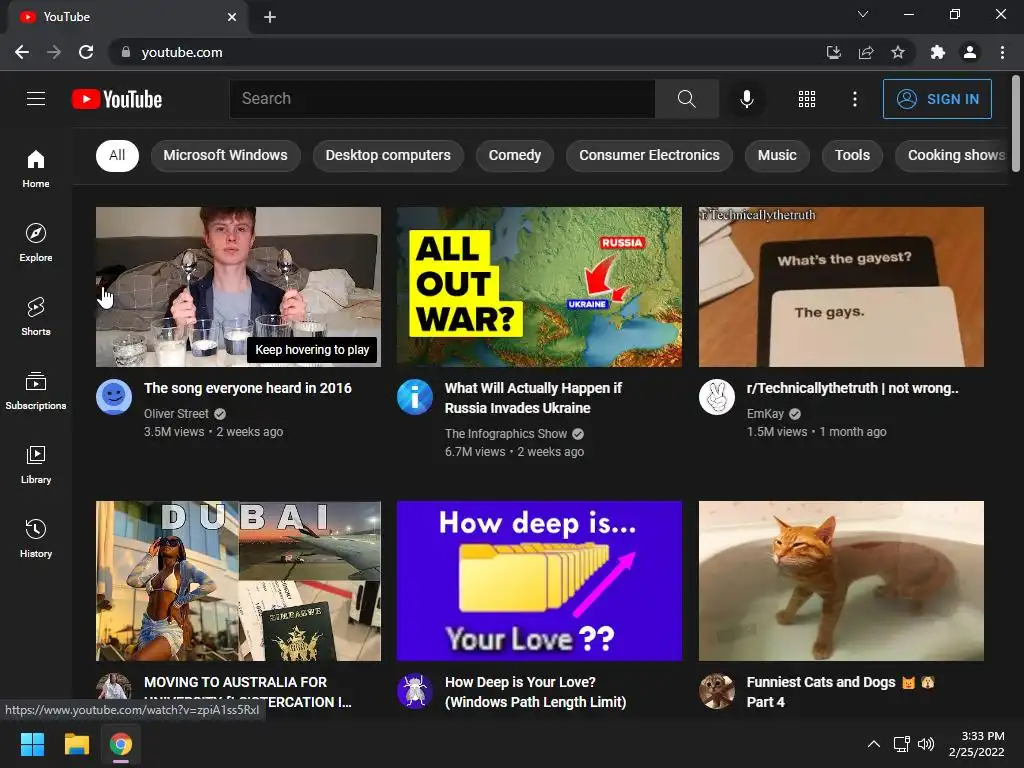
Task: Show hidden system tray icons chevron
Action: pyautogui.click(x=873, y=744)
